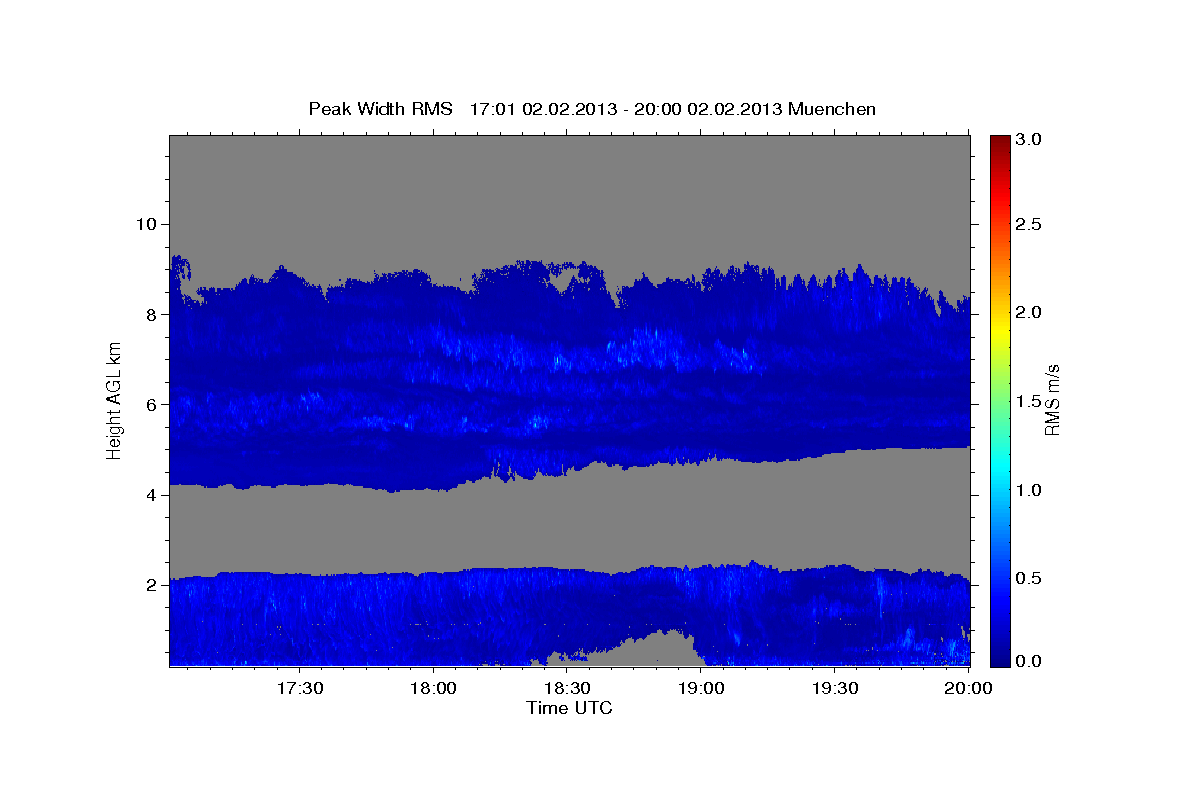The width and height of the screenshot is (1200, 800).
Task: Click the height tick label 8
Action: [x=152, y=314]
